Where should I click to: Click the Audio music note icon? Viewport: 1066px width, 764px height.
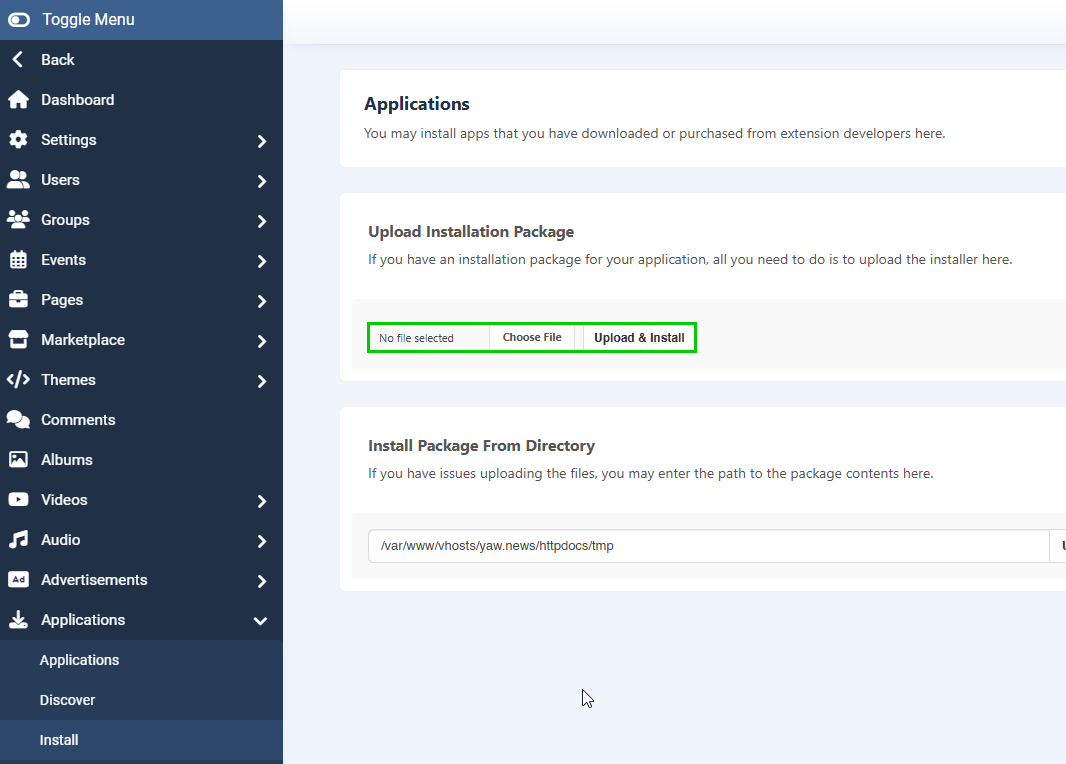19,539
